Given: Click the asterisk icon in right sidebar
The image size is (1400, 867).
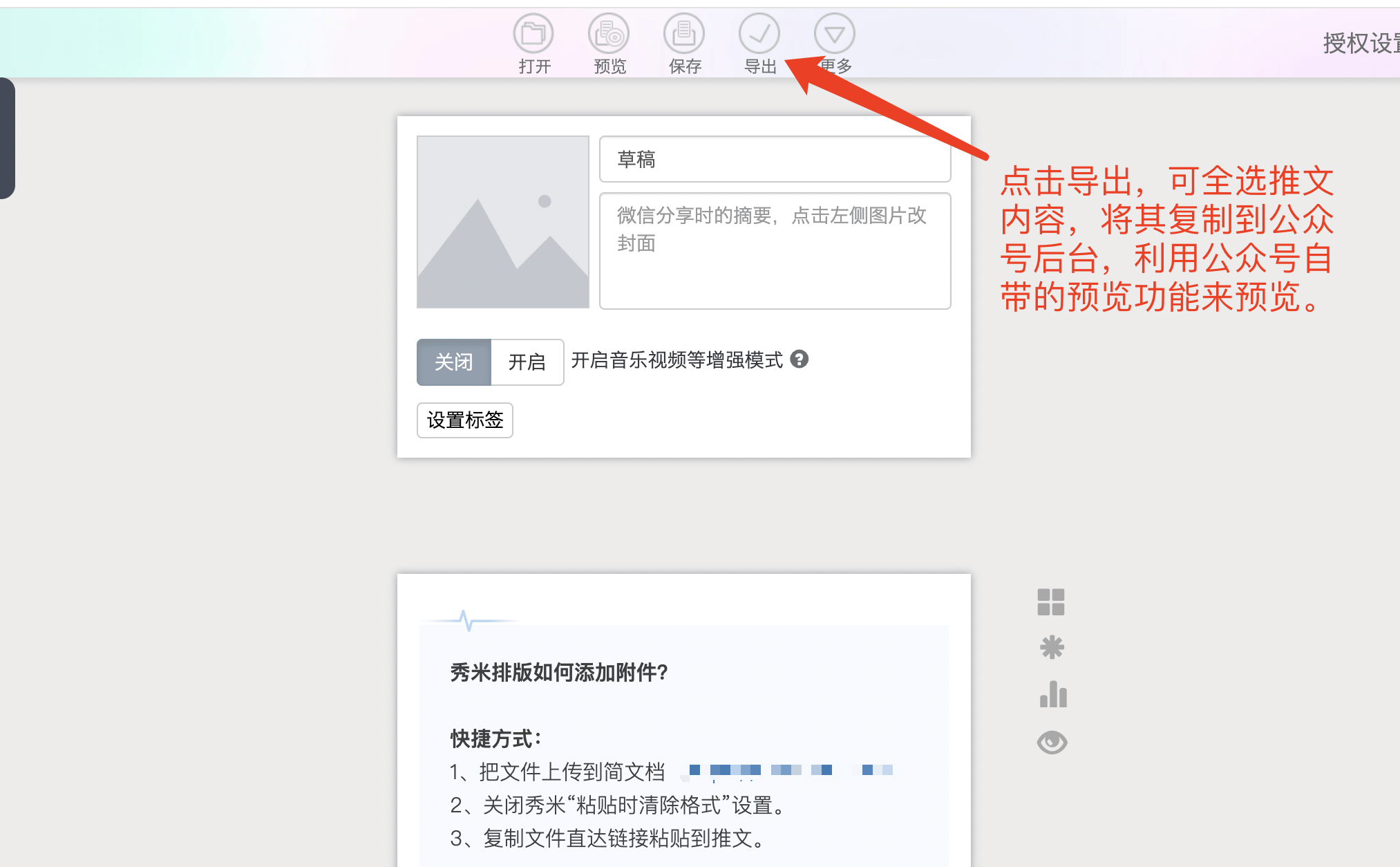Looking at the screenshot, I should click(1052, 648).
